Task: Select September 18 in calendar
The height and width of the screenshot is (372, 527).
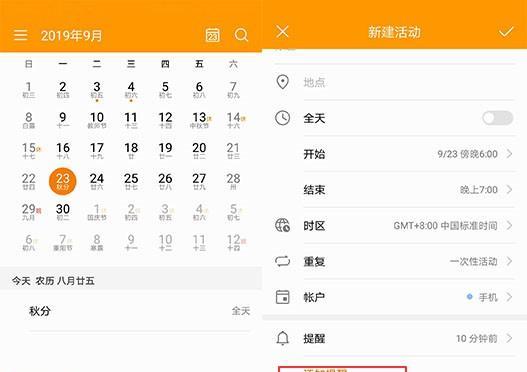Action: click(x=131, y=151)
